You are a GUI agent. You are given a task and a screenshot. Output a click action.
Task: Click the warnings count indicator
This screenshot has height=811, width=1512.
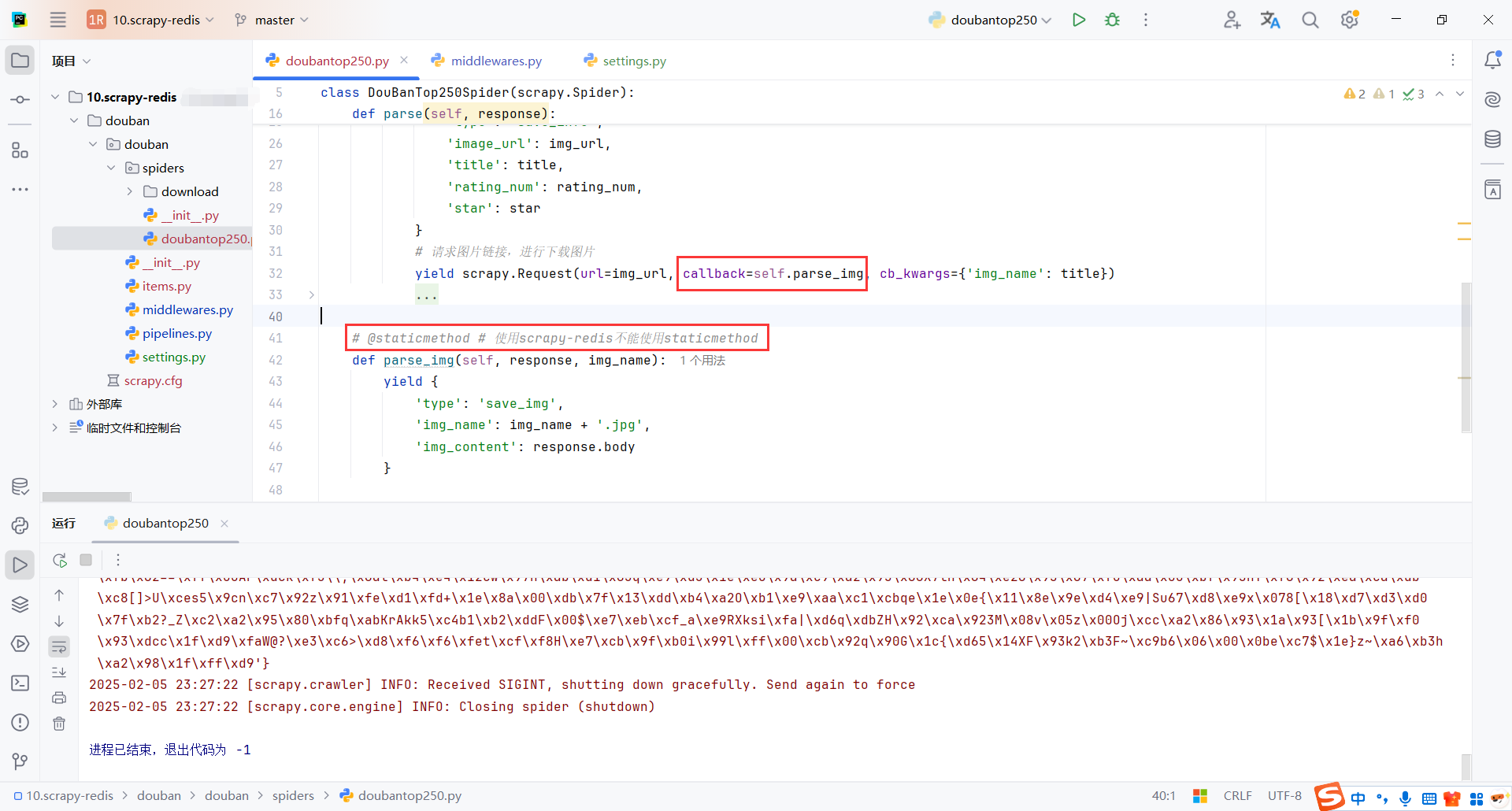click(x=1355, y=94)
